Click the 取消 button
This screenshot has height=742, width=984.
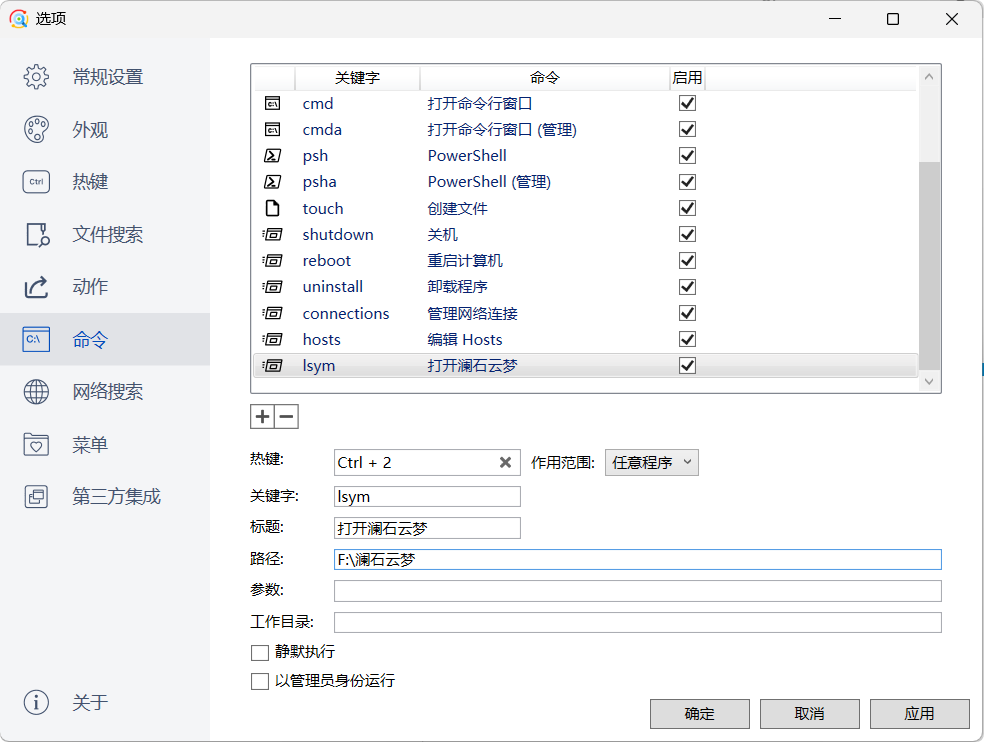click(810, 714)
